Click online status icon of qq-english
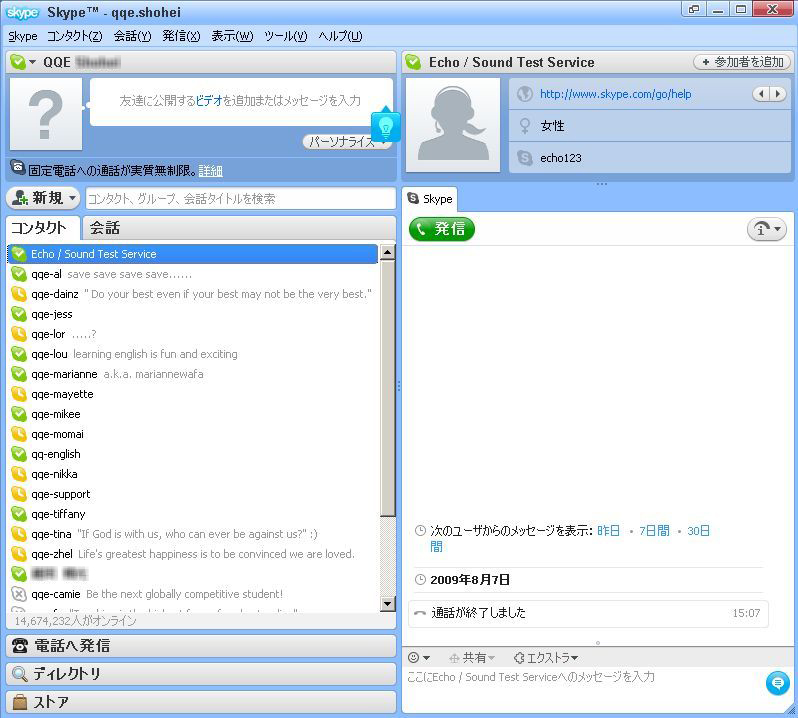 [19, 454]
